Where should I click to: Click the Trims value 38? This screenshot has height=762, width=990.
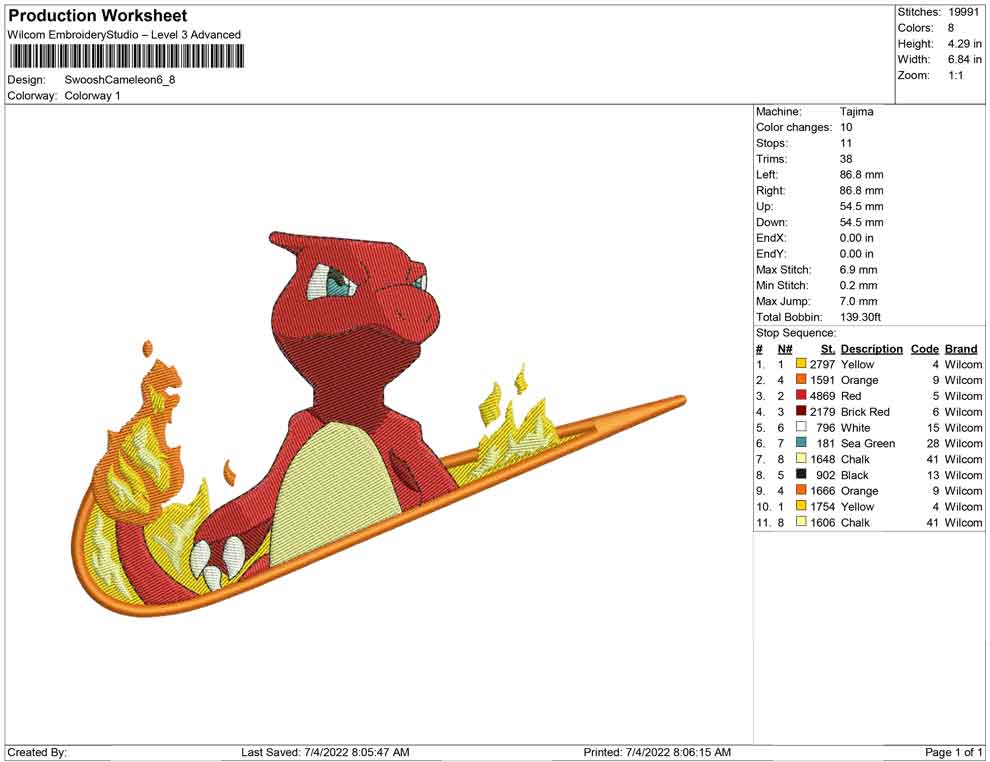(846, 158)
